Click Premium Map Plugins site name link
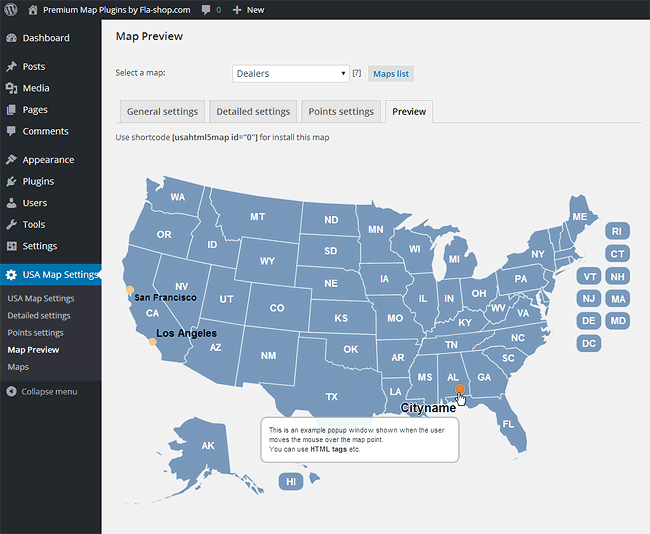650x534 pixels. coord(116,10)
